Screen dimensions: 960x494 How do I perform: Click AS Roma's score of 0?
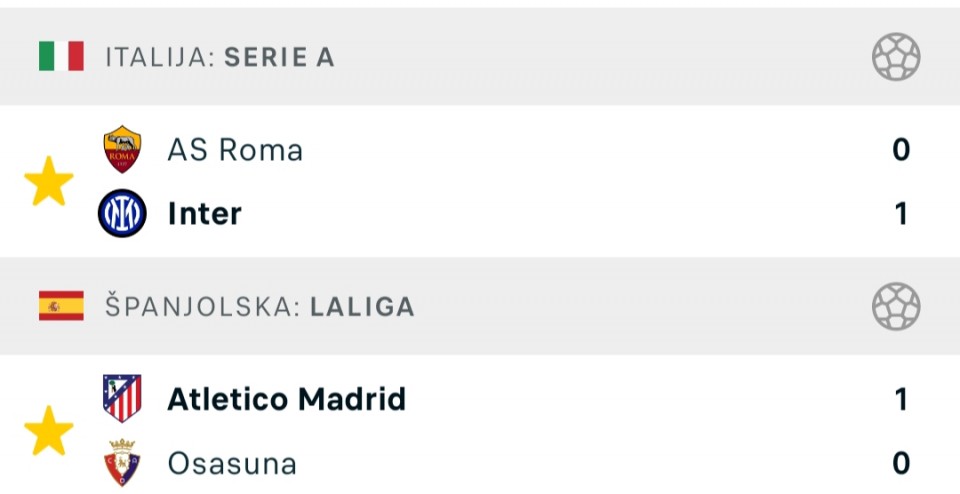[900, 150]
